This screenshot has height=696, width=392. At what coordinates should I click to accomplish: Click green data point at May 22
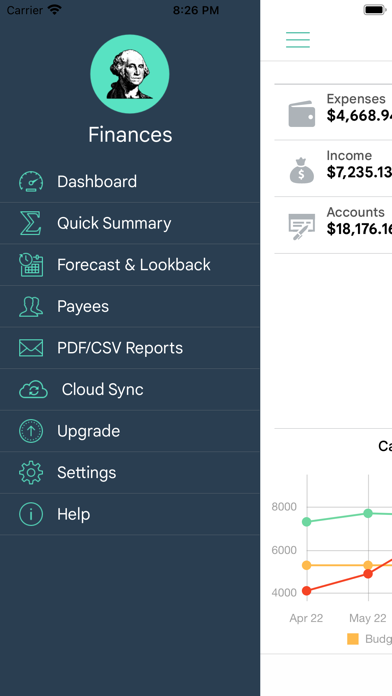(368, 513)
